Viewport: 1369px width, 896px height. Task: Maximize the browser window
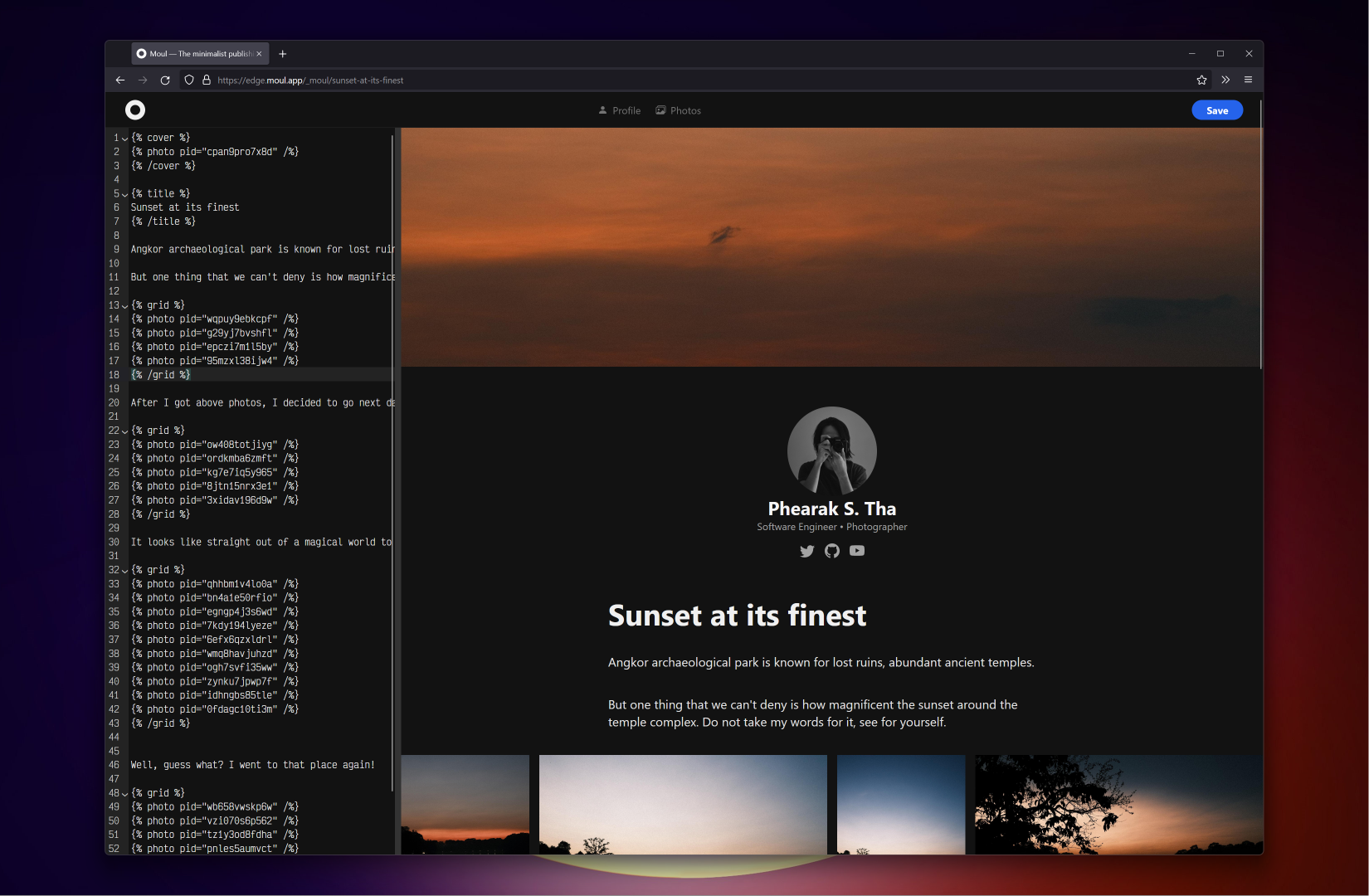coord(1220,54)
